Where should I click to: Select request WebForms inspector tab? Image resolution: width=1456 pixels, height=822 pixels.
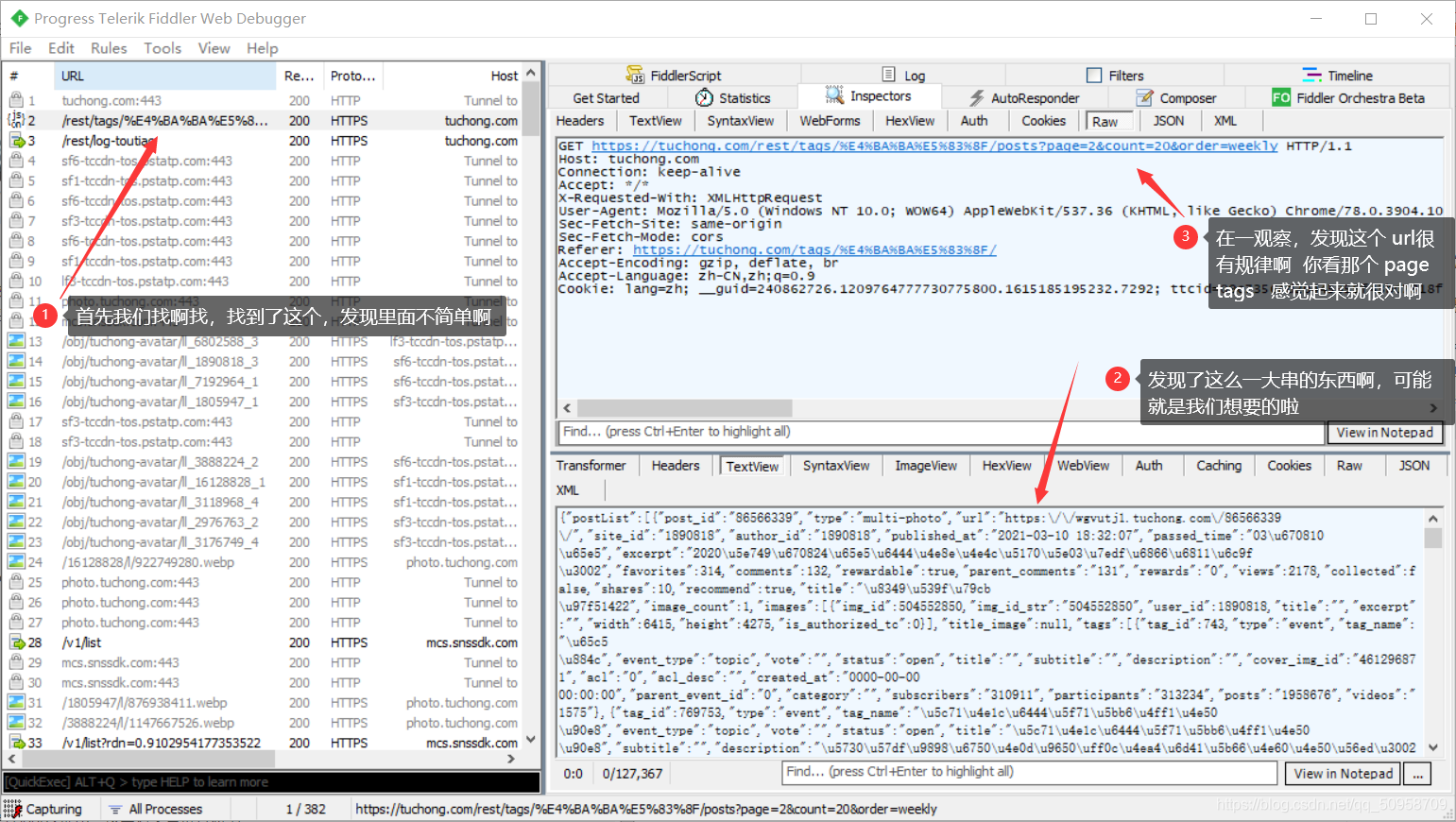point(830,121)
